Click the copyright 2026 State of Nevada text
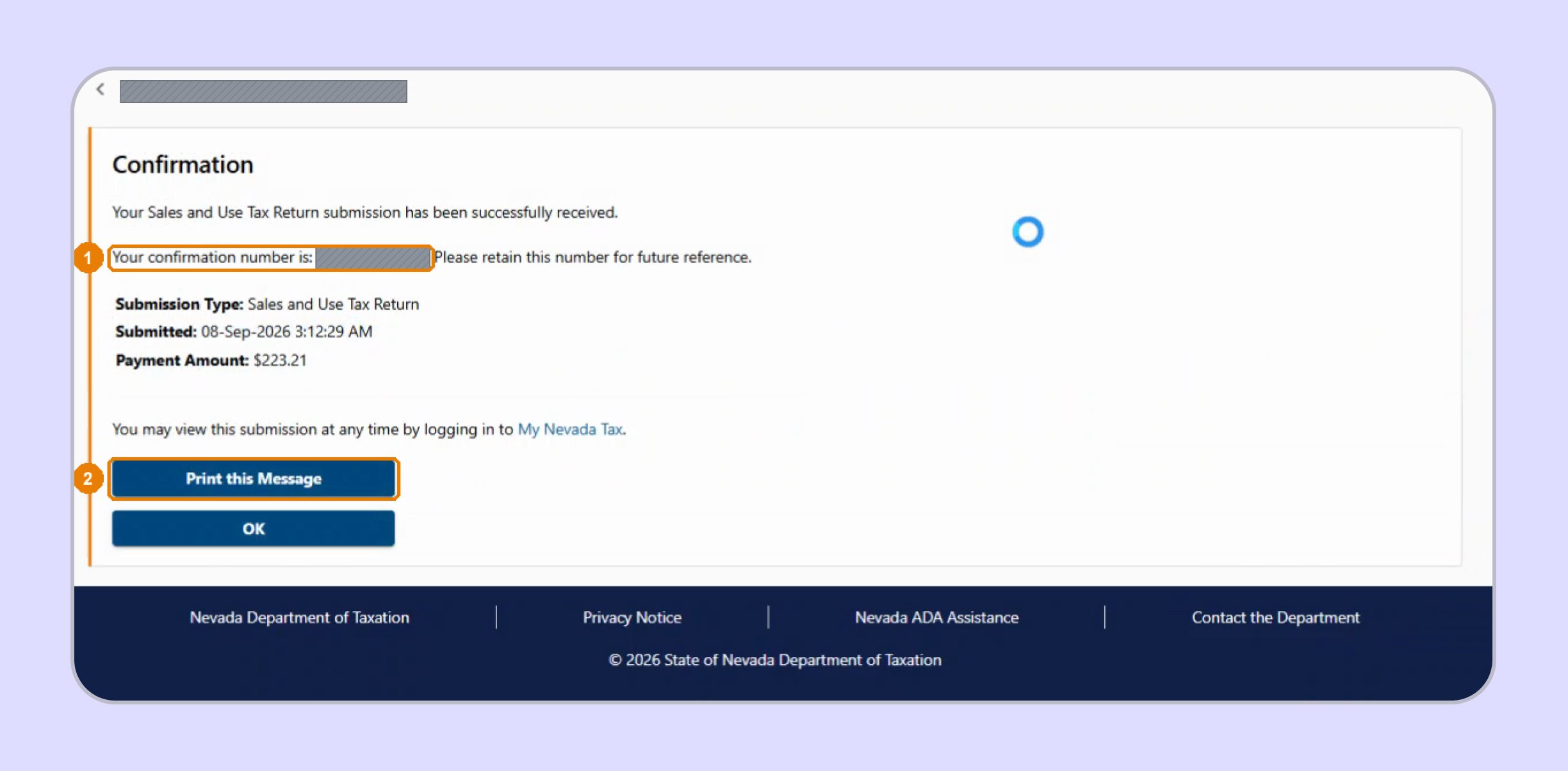 point(775,660)
